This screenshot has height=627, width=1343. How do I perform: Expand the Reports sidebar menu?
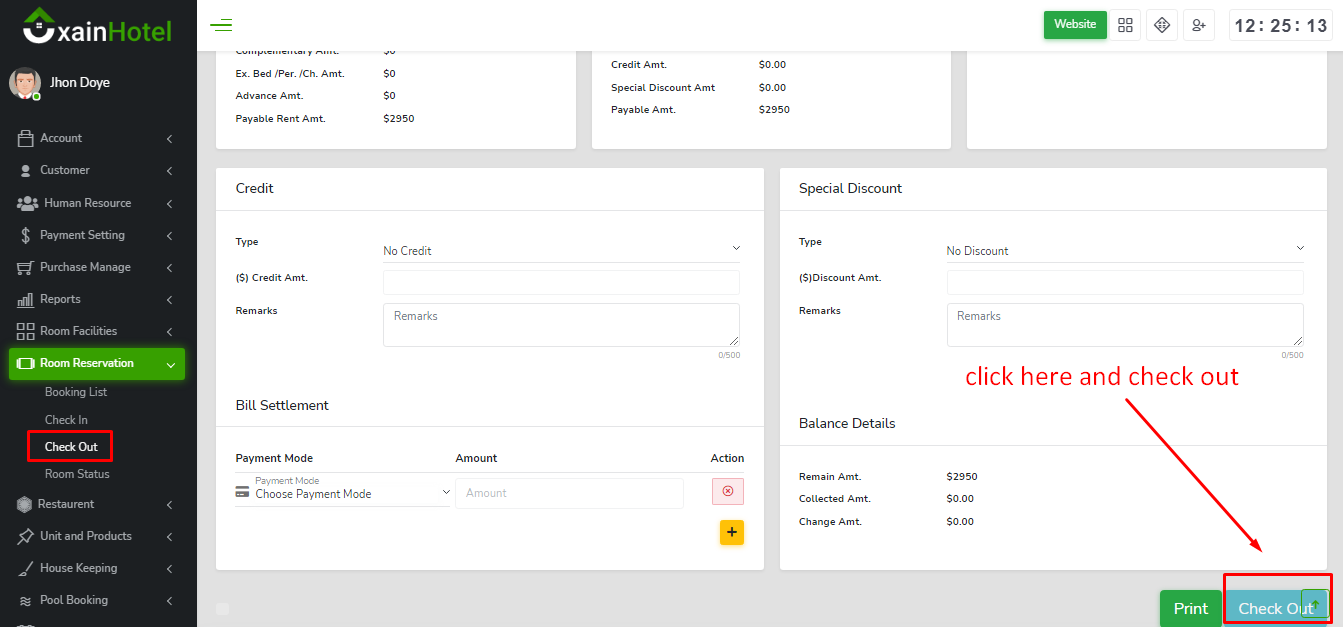pyautogui.click(x=97, y=299)
